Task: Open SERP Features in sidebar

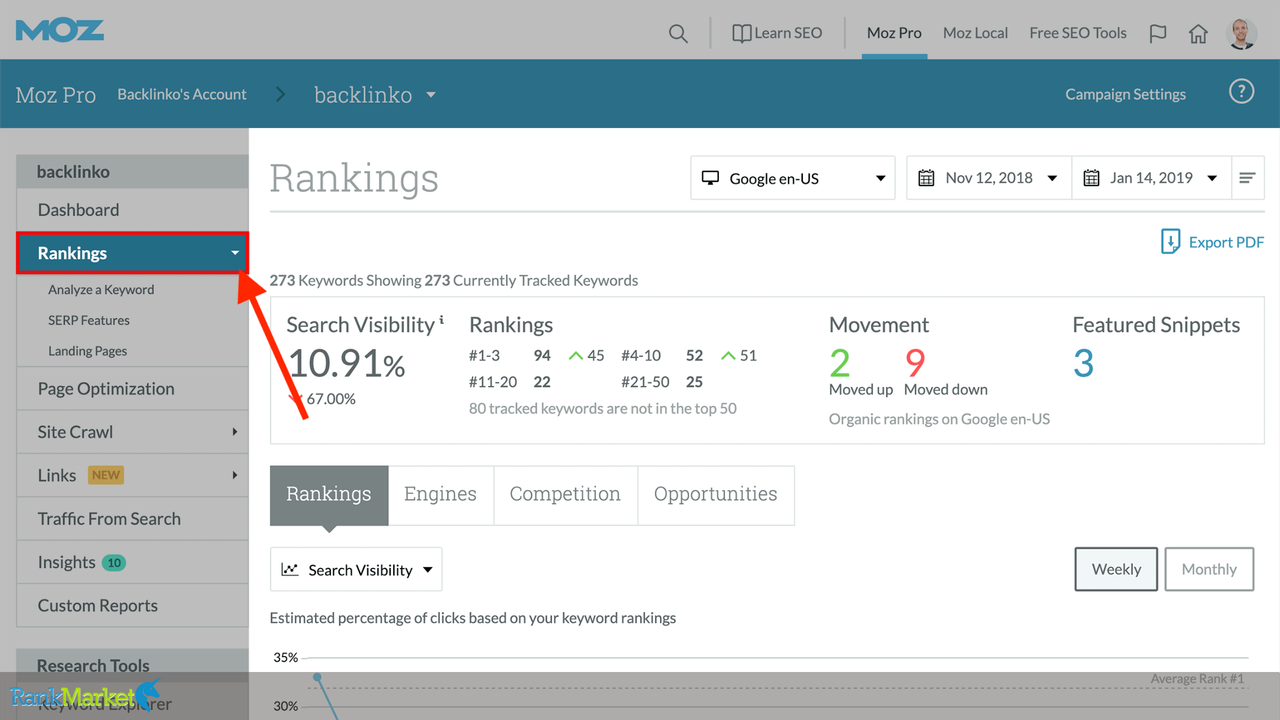Action: [x=89, y=321]
